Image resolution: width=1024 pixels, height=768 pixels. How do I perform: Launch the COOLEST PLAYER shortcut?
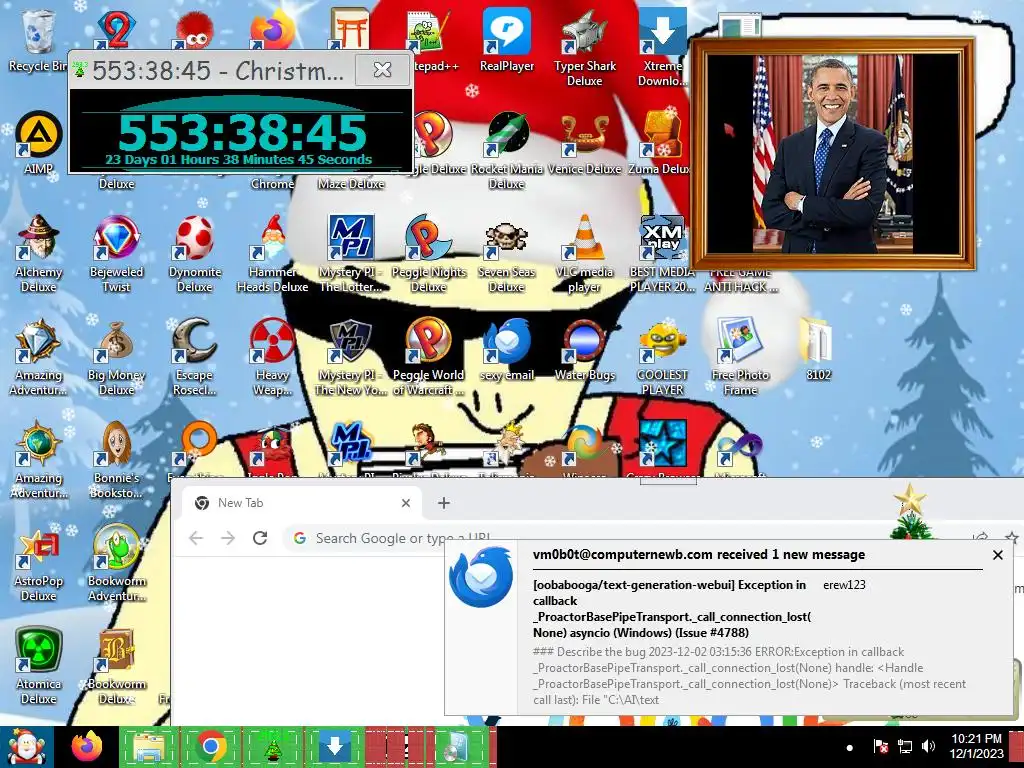(x=662, y=357)
